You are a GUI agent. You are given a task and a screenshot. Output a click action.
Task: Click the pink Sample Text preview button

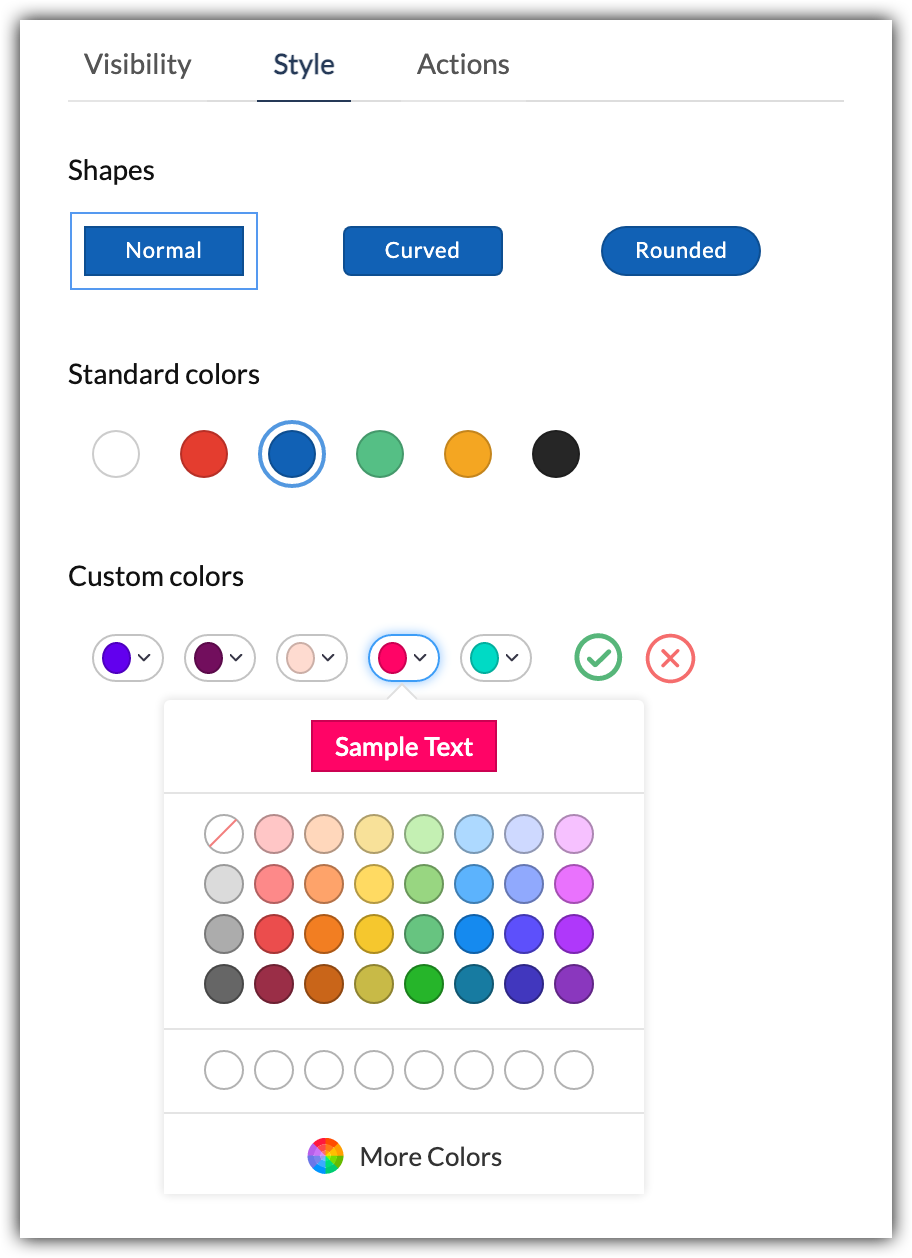[x=404, y=747]
